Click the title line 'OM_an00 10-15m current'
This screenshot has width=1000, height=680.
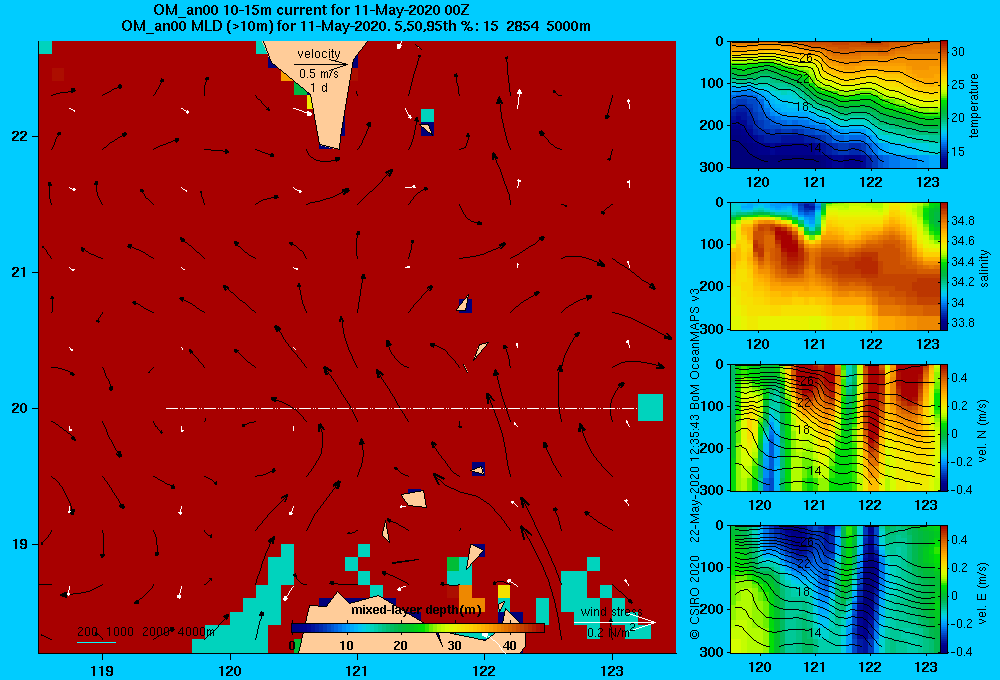312,10
